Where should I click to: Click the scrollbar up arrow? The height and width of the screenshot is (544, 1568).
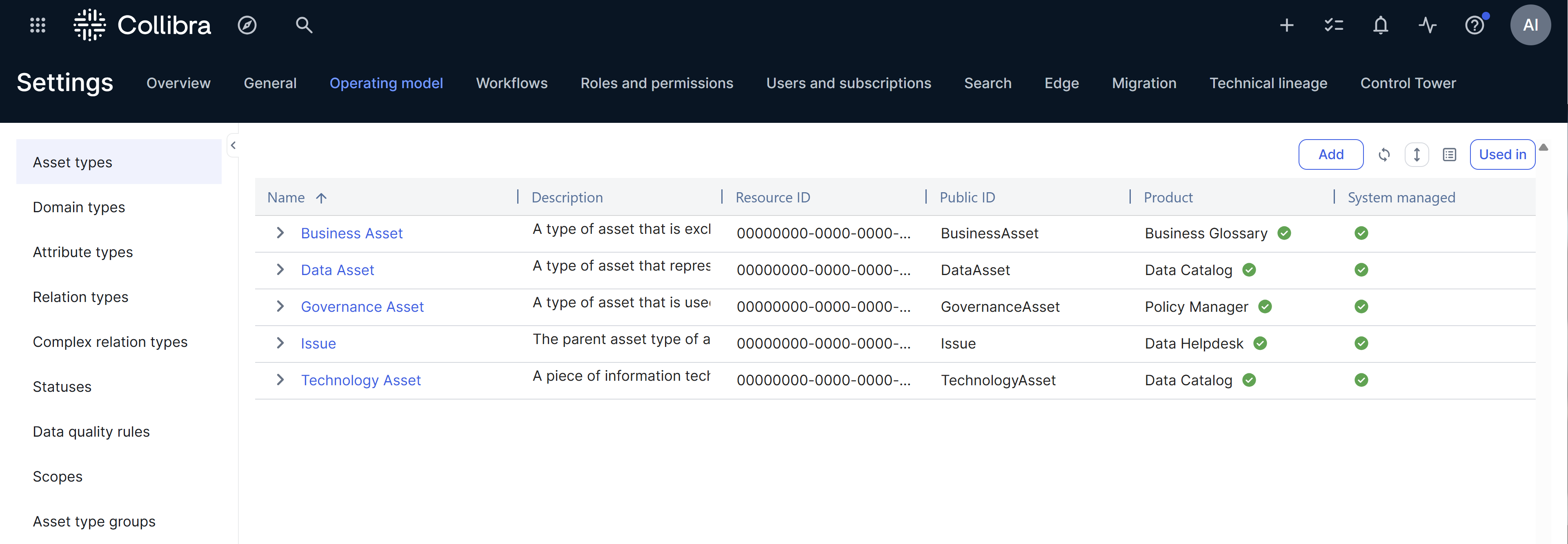click(x=1543, y=147)
